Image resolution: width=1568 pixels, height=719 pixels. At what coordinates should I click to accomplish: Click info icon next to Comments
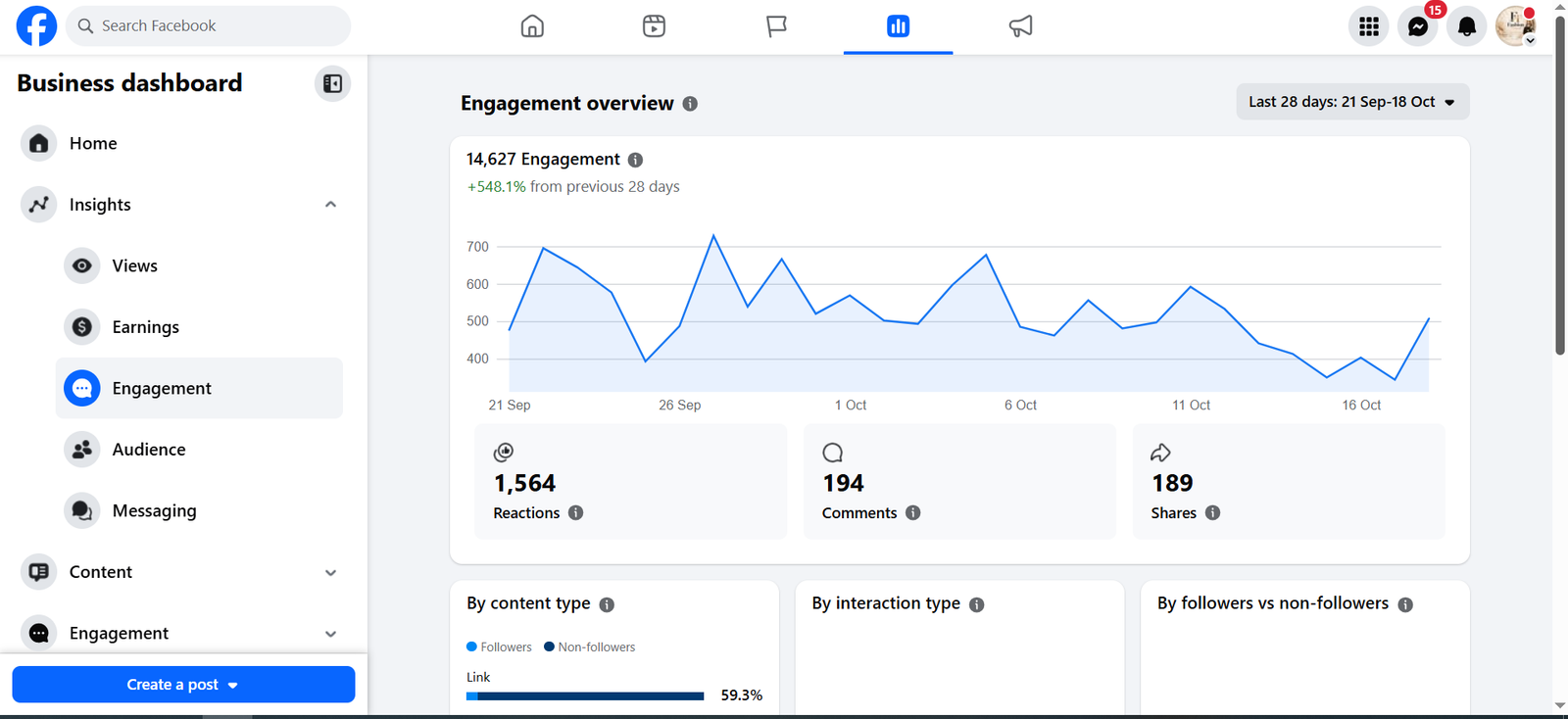(913, 512)
